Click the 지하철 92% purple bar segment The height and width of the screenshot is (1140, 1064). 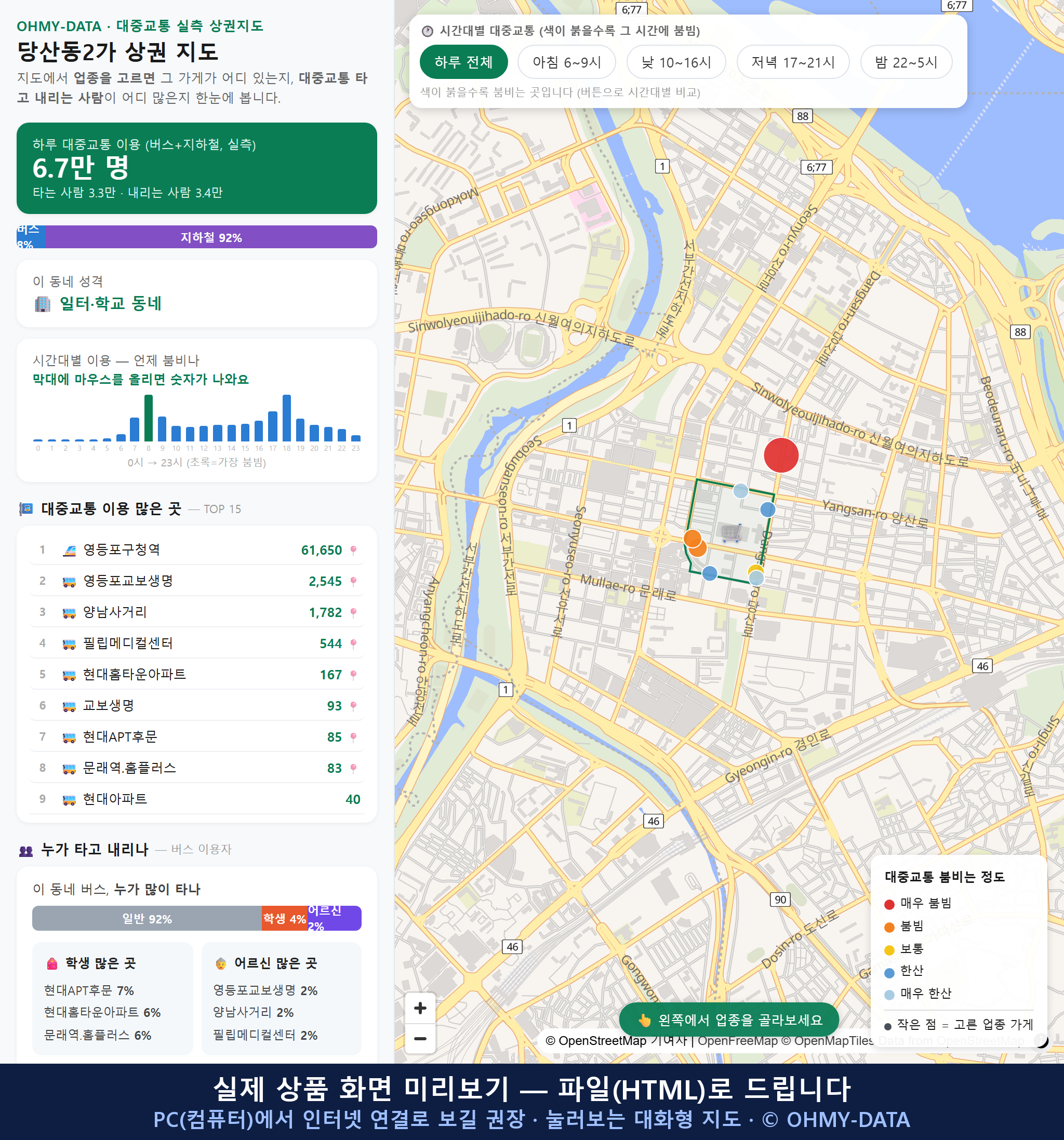click(x=211, y=237)
